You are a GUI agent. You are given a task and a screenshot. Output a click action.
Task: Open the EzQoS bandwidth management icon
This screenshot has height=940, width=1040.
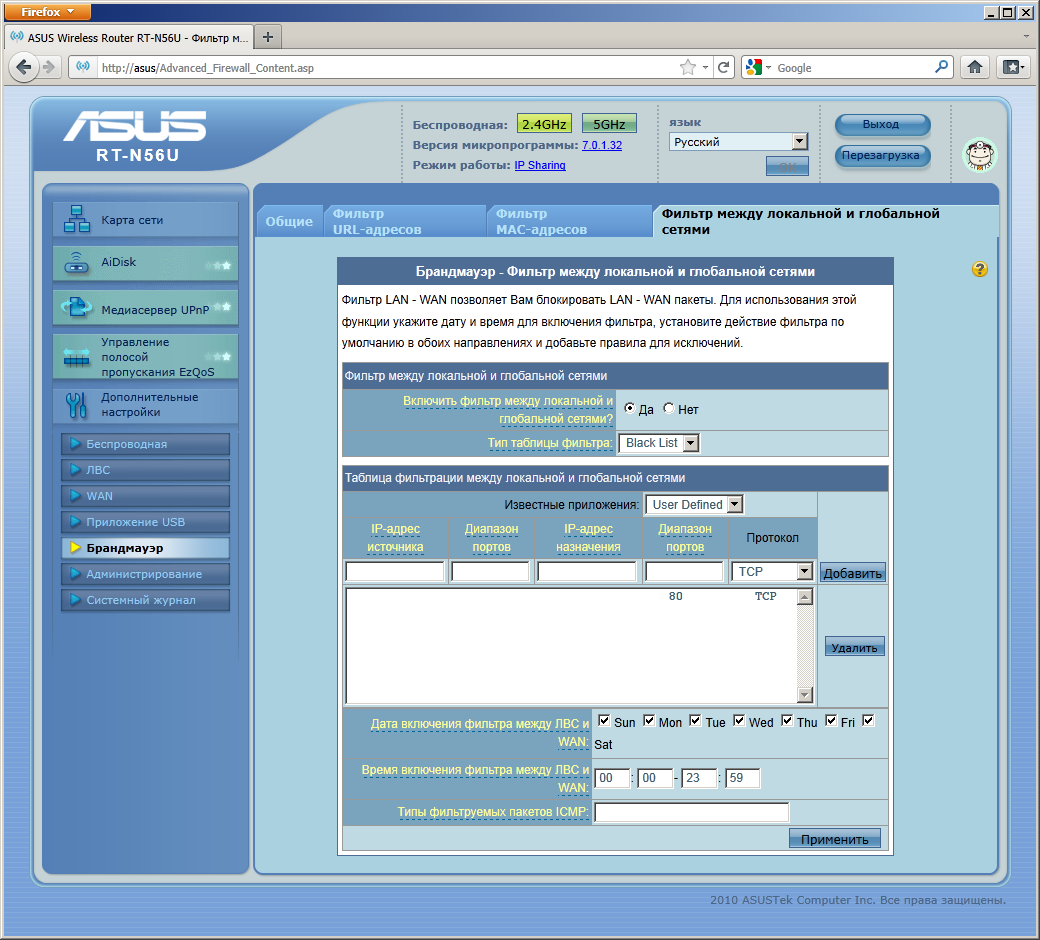[x=77, y=357]
